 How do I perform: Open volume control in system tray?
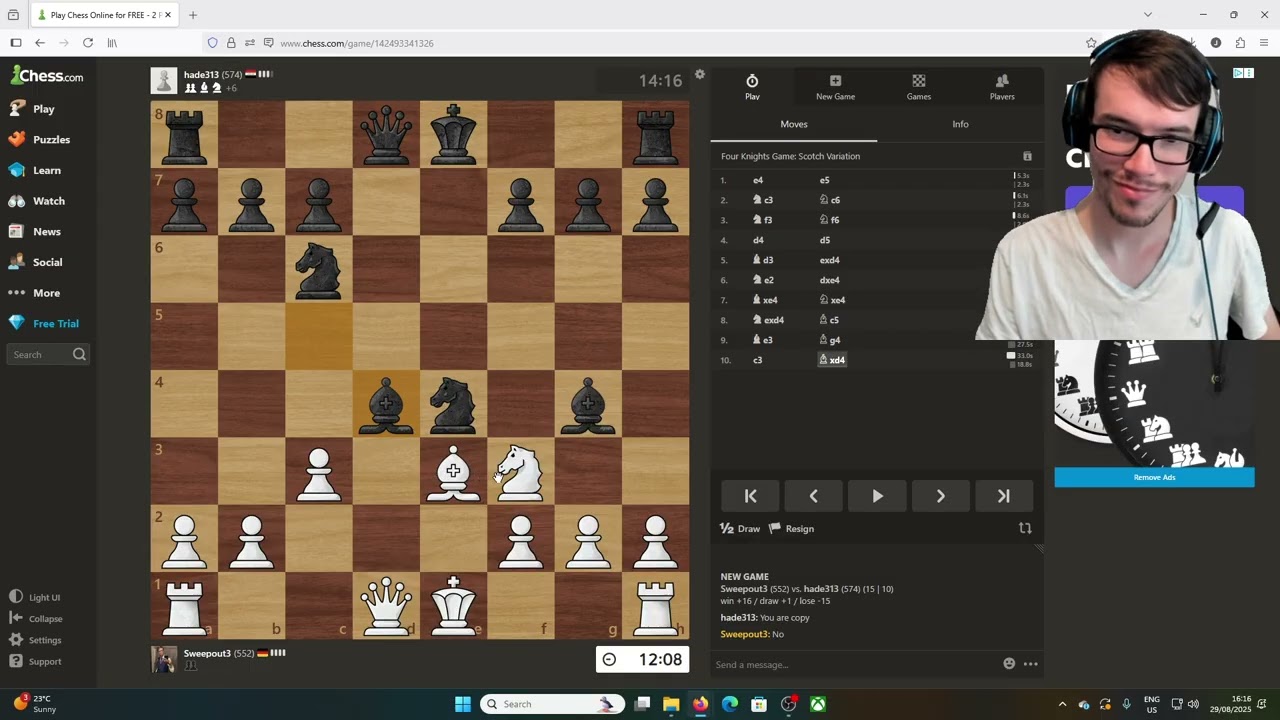click(x=1193, y=704)
